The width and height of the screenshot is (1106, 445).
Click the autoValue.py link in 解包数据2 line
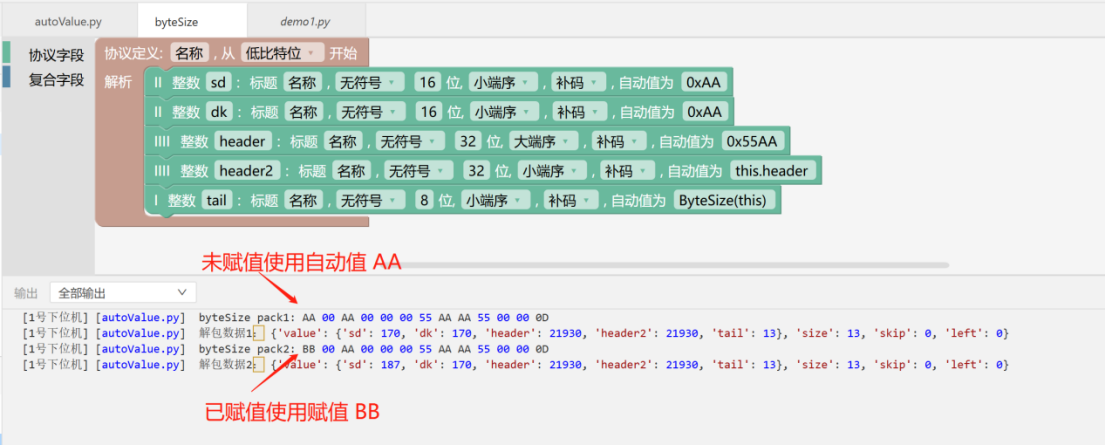pyautogui.click(x=141, y=365)
